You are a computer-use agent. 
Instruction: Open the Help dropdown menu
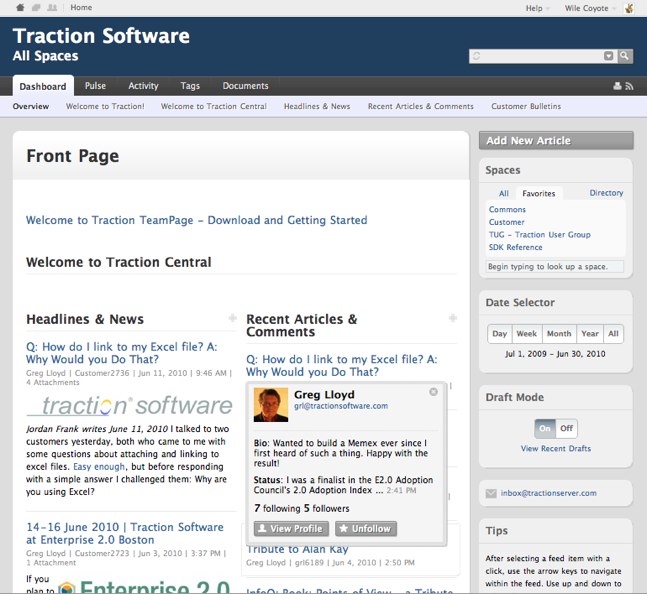point(538,8)
